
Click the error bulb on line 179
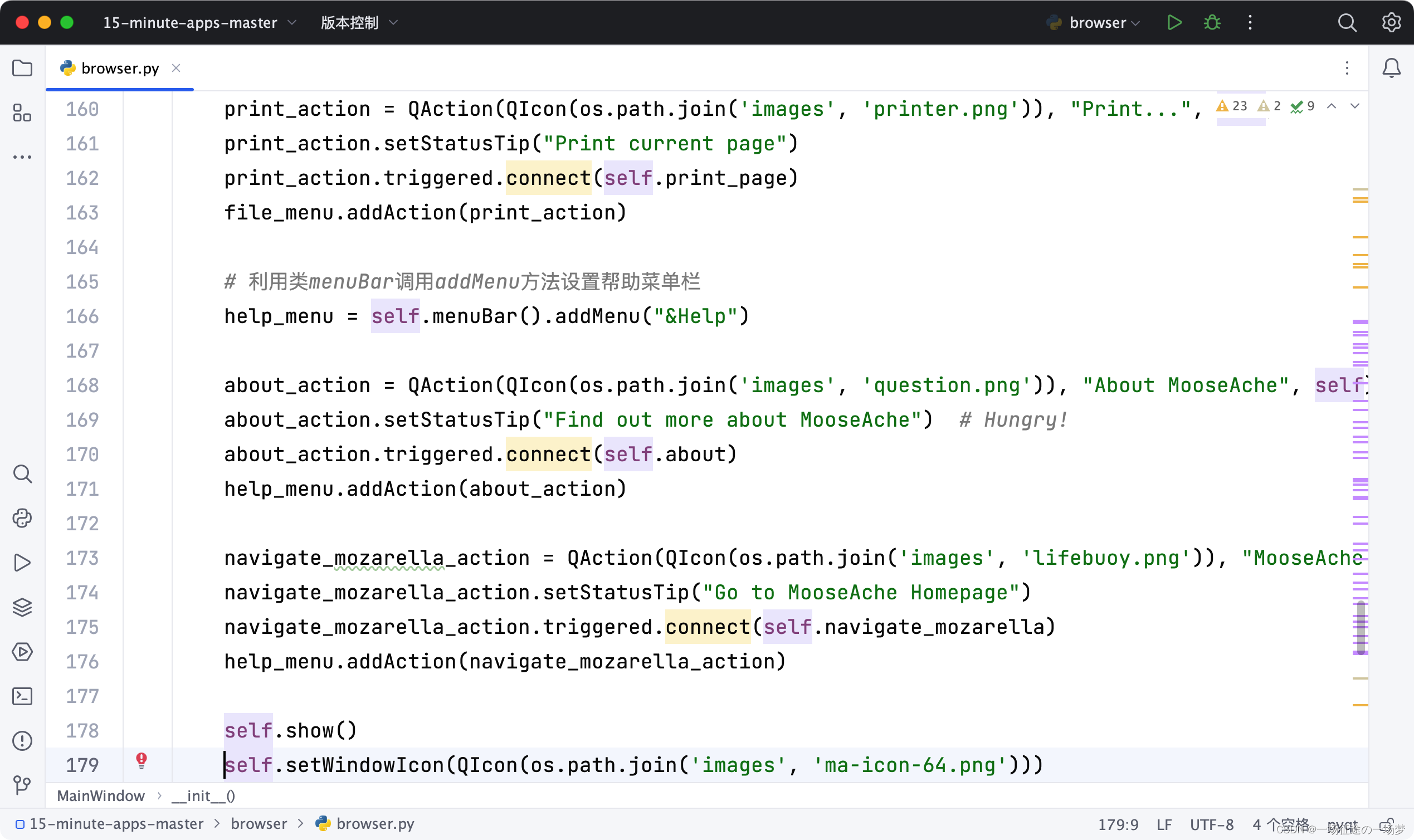click(x=142, y=760)
